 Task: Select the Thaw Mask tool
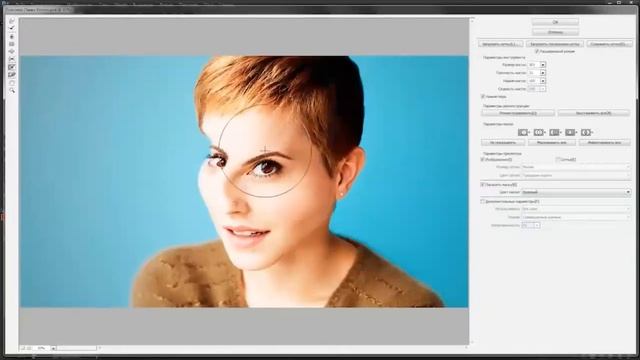point(12,75)
